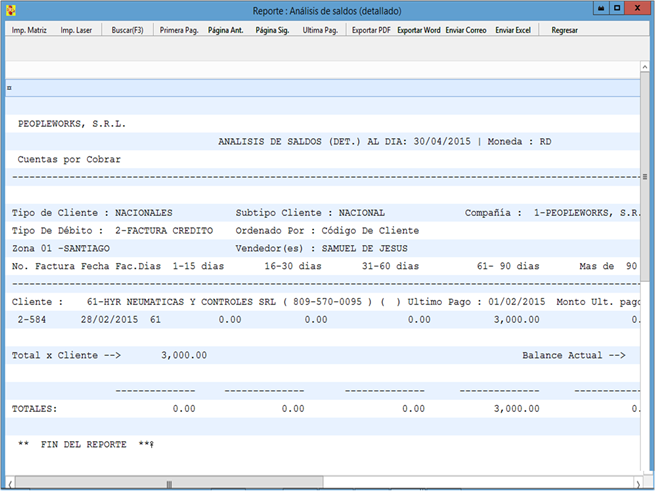Click the scrollbar's left arrow

(x=10, y=484)
